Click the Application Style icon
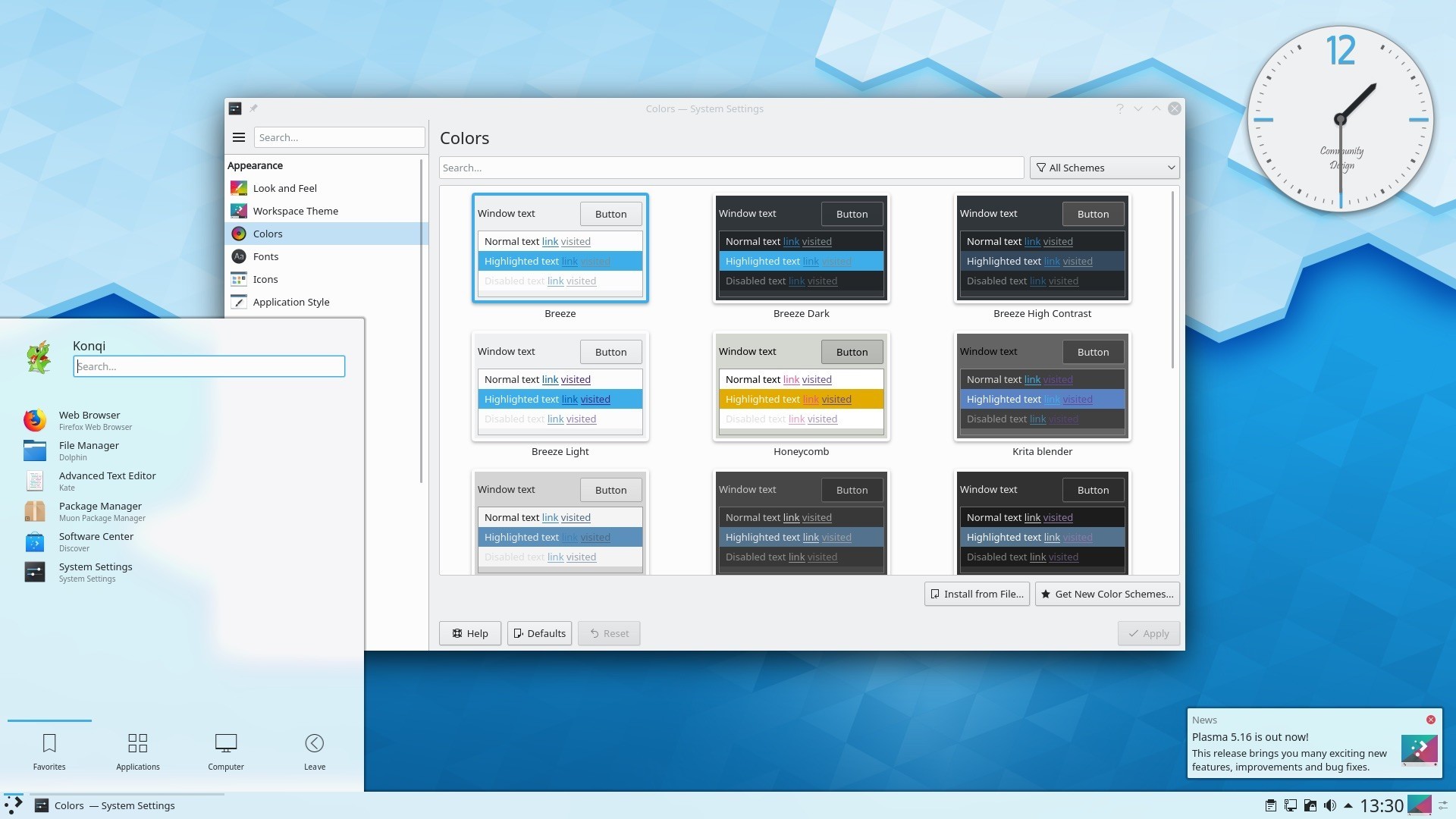This screenshot has height=819, width=1456. coord(237,302)
